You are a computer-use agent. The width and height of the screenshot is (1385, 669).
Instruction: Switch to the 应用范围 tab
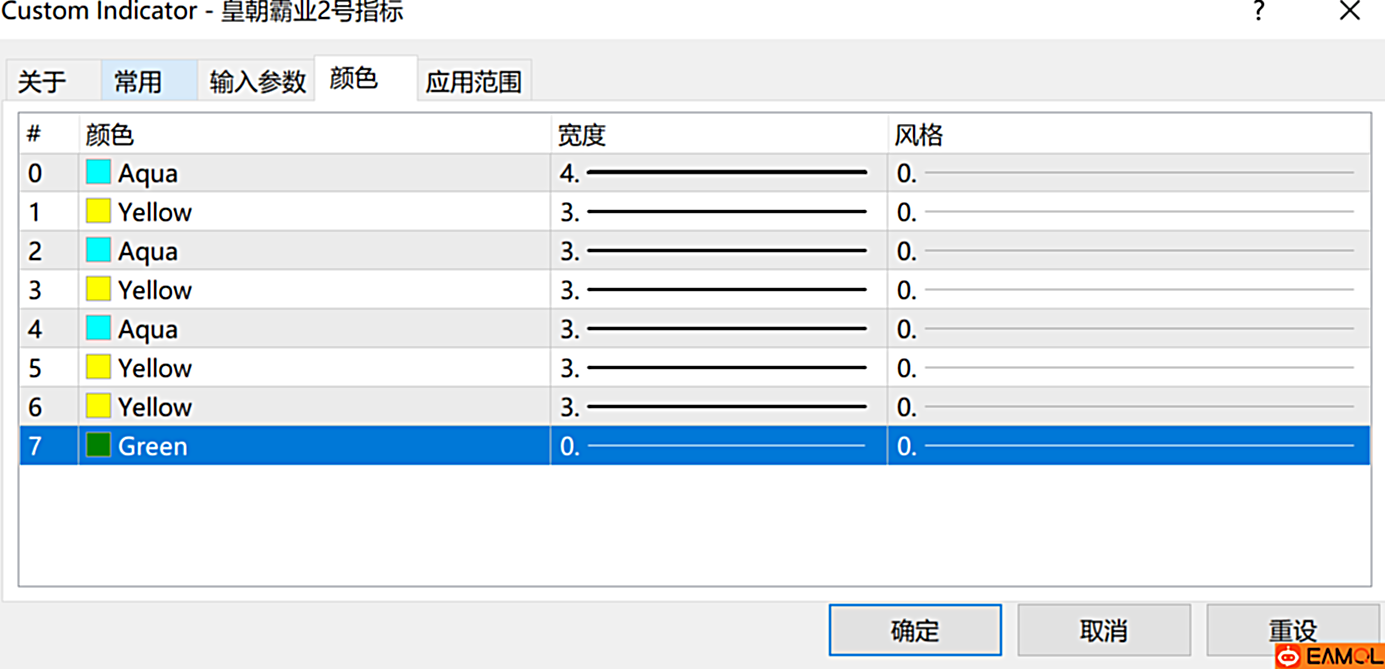(473, 82)
